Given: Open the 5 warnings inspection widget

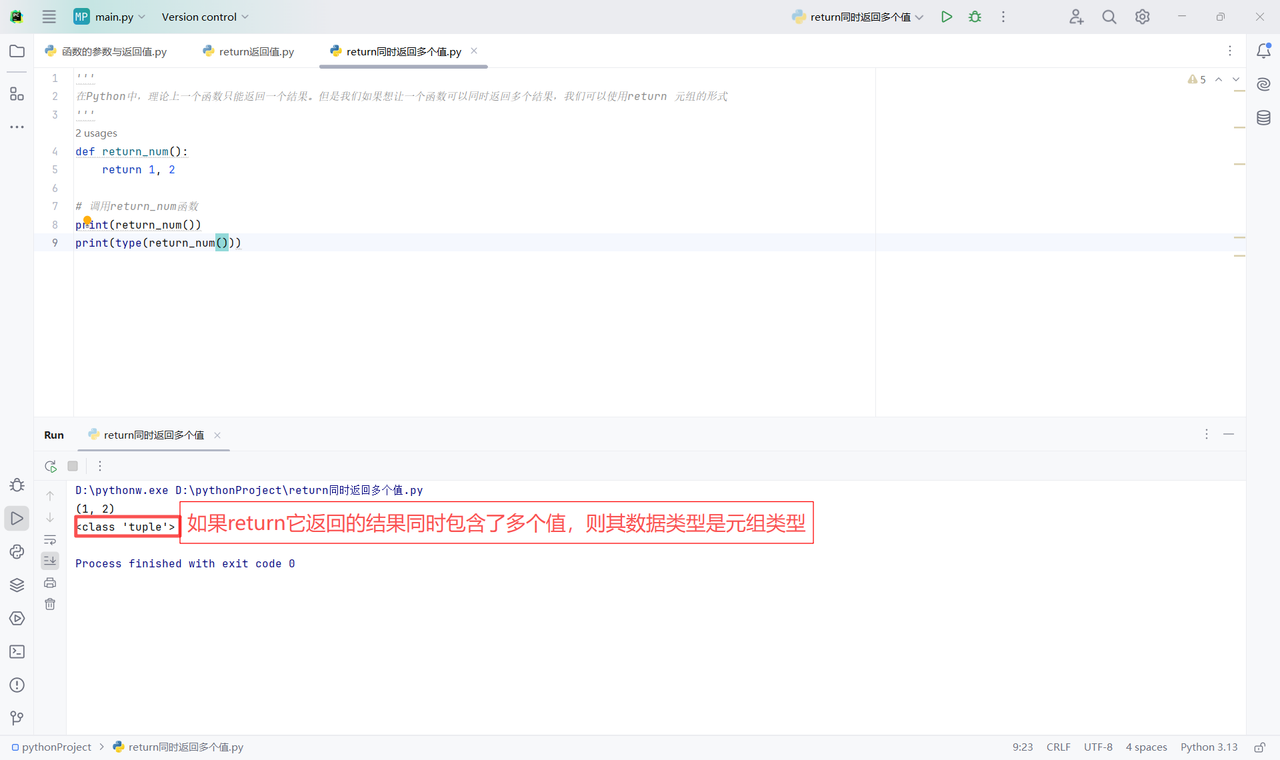Looking at the screenshot, I should pos(1197,79).
